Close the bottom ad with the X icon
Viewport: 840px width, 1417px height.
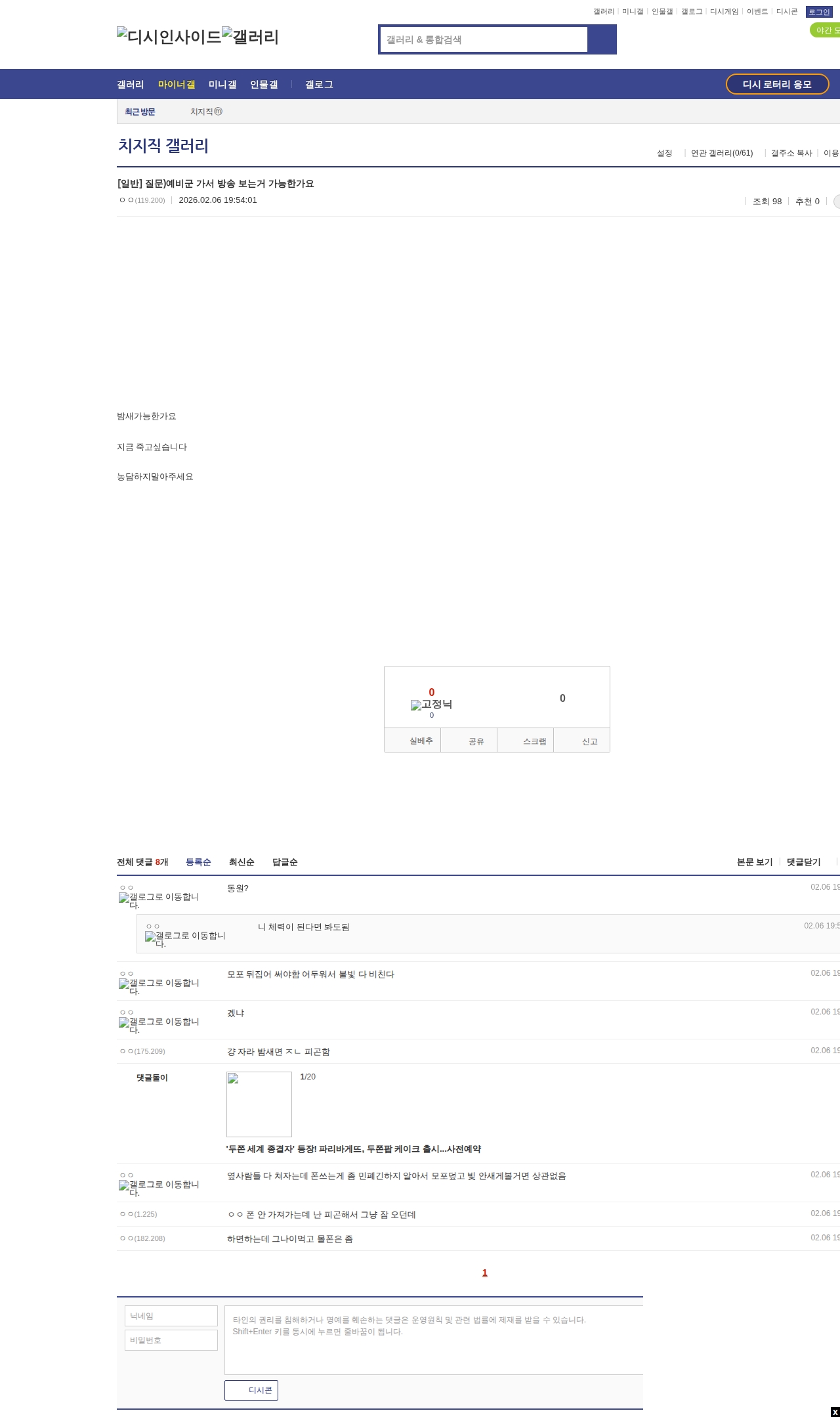[x=835, y=1412]
